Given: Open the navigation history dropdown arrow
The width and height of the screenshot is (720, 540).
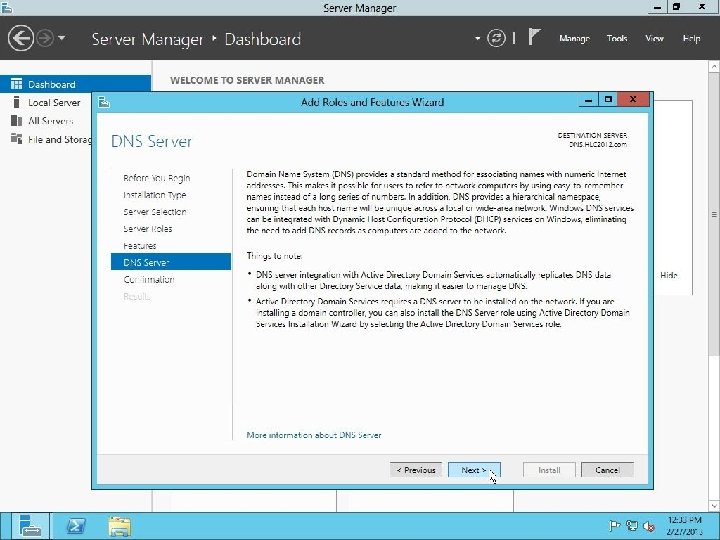Looking at the screenshot, I should (62, 38).
